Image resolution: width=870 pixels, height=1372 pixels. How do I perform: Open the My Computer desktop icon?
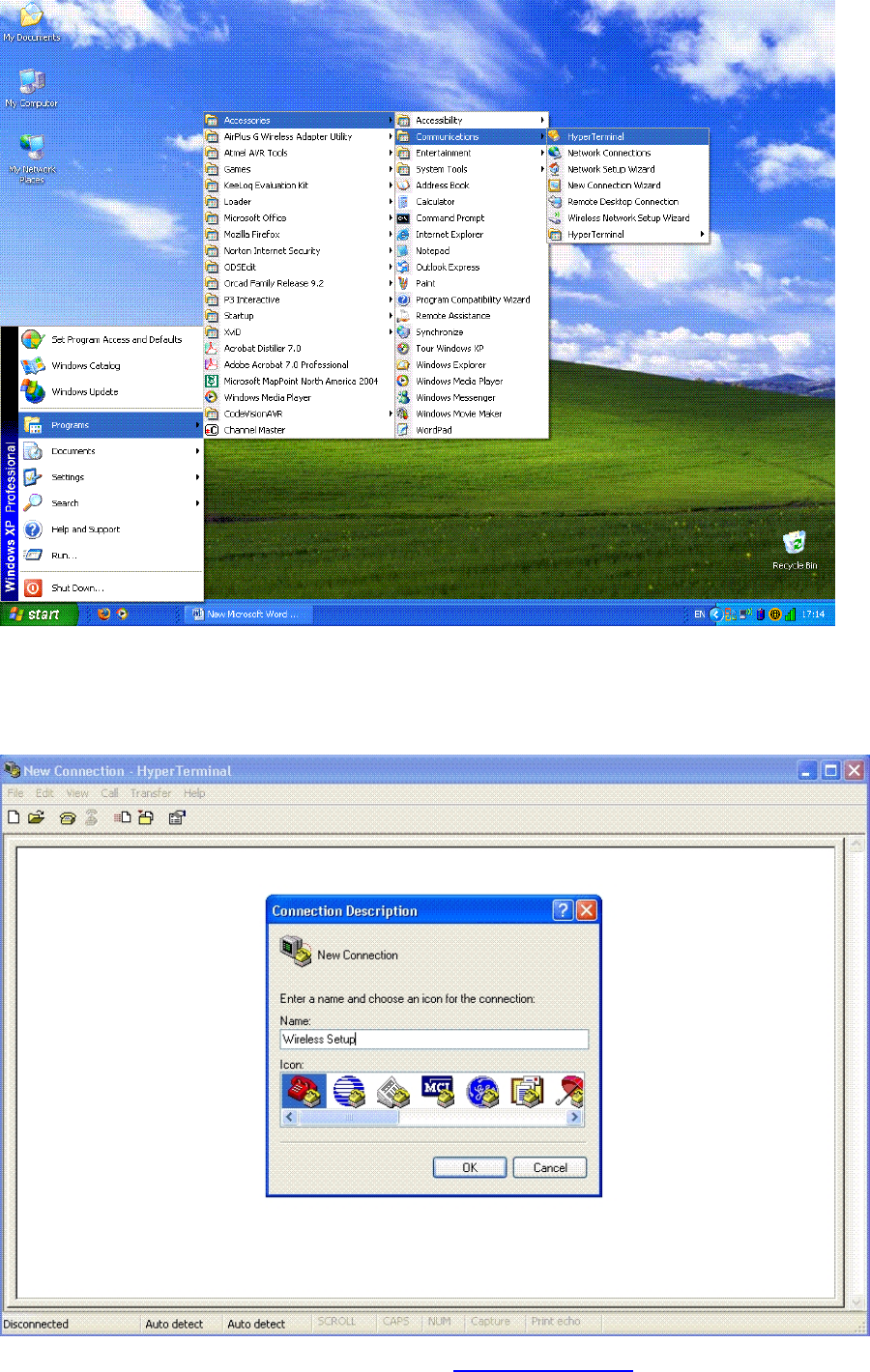tap(32, 88)
